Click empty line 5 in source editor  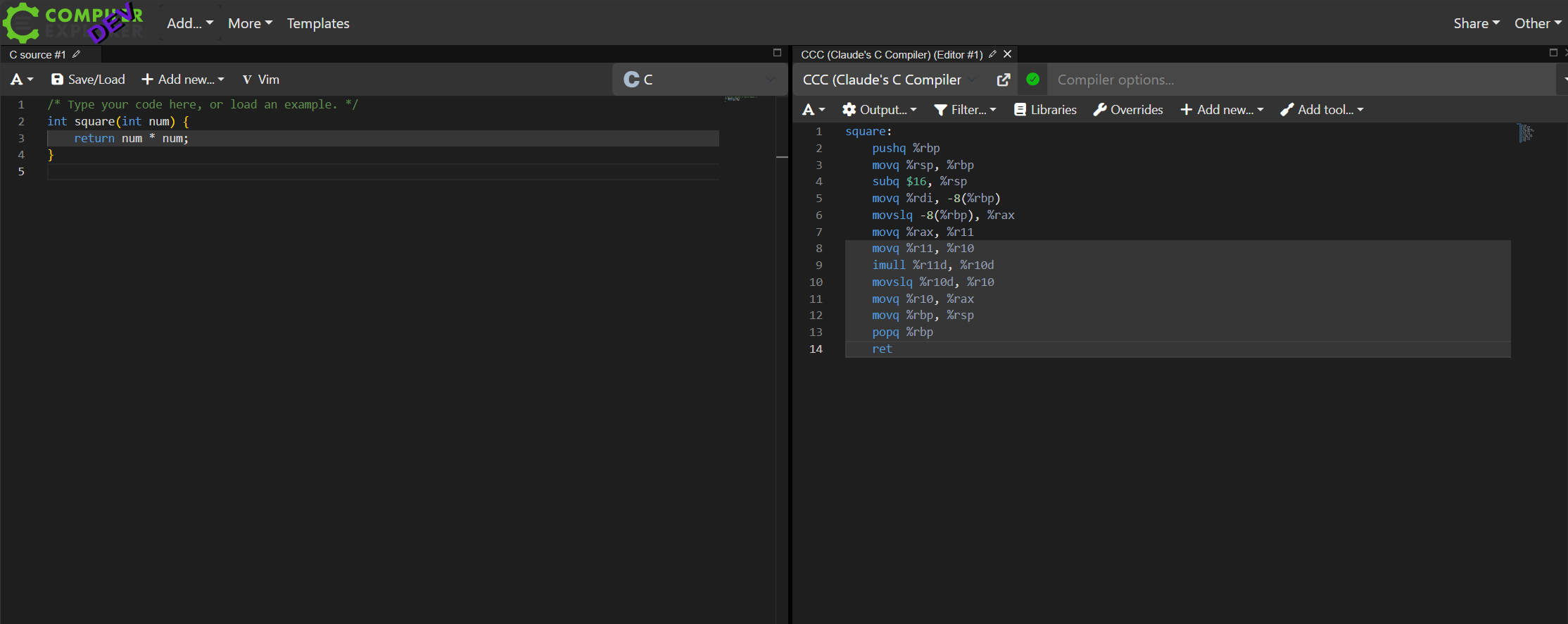[383, 172]
